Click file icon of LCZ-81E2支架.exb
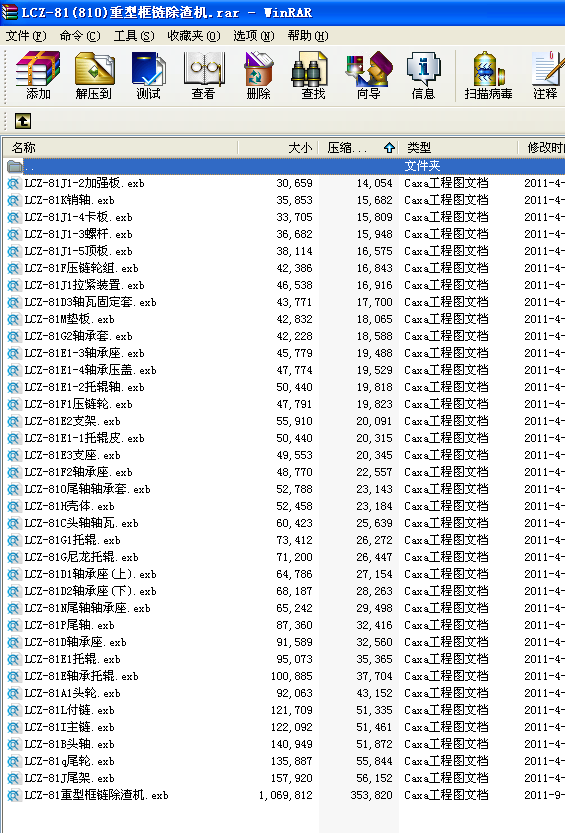Viewport: 565px width, 833px height. click(x=13, y=421)
